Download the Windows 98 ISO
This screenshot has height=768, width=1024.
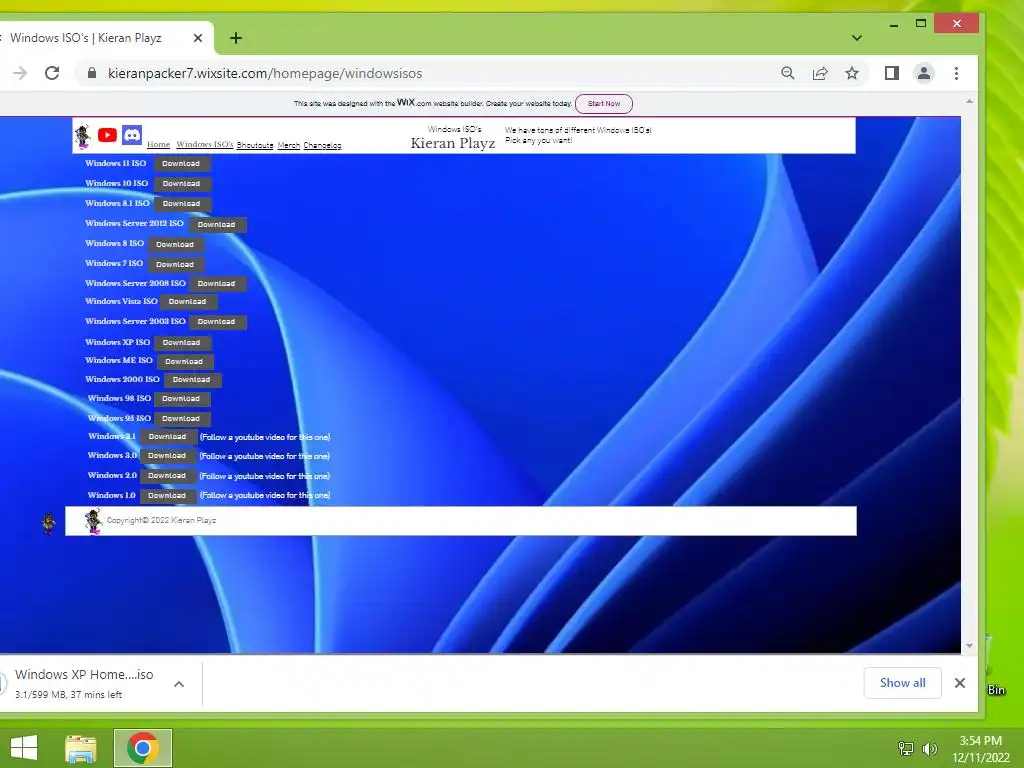coord(182,399)
